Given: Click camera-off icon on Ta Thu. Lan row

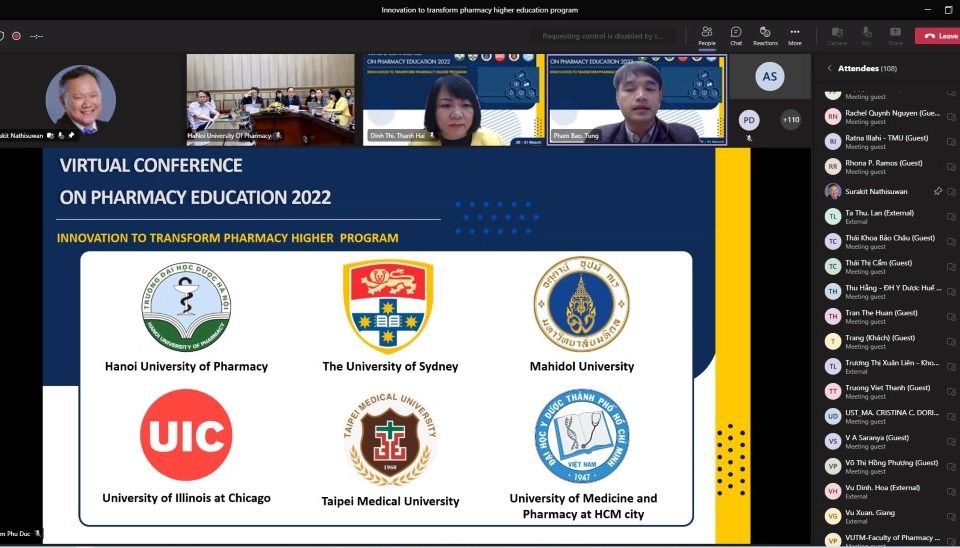Looking at the screenshot, I should [951, 217].
